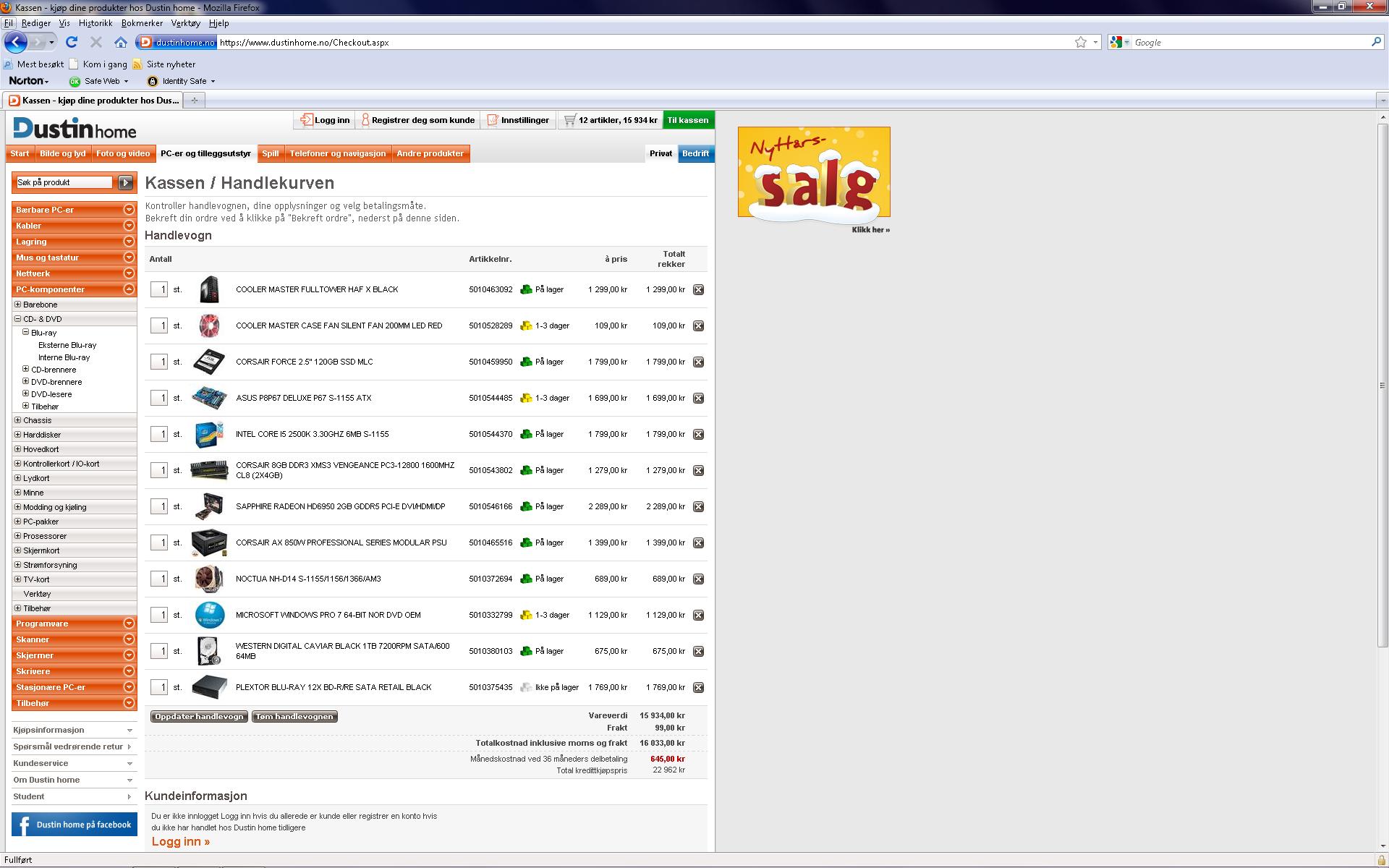Click the stock status icon for WESTERN DIGITAL CAVIAR
This screenshot has width=1389, height=868.
pyautogui.click(x=526, y=651)
